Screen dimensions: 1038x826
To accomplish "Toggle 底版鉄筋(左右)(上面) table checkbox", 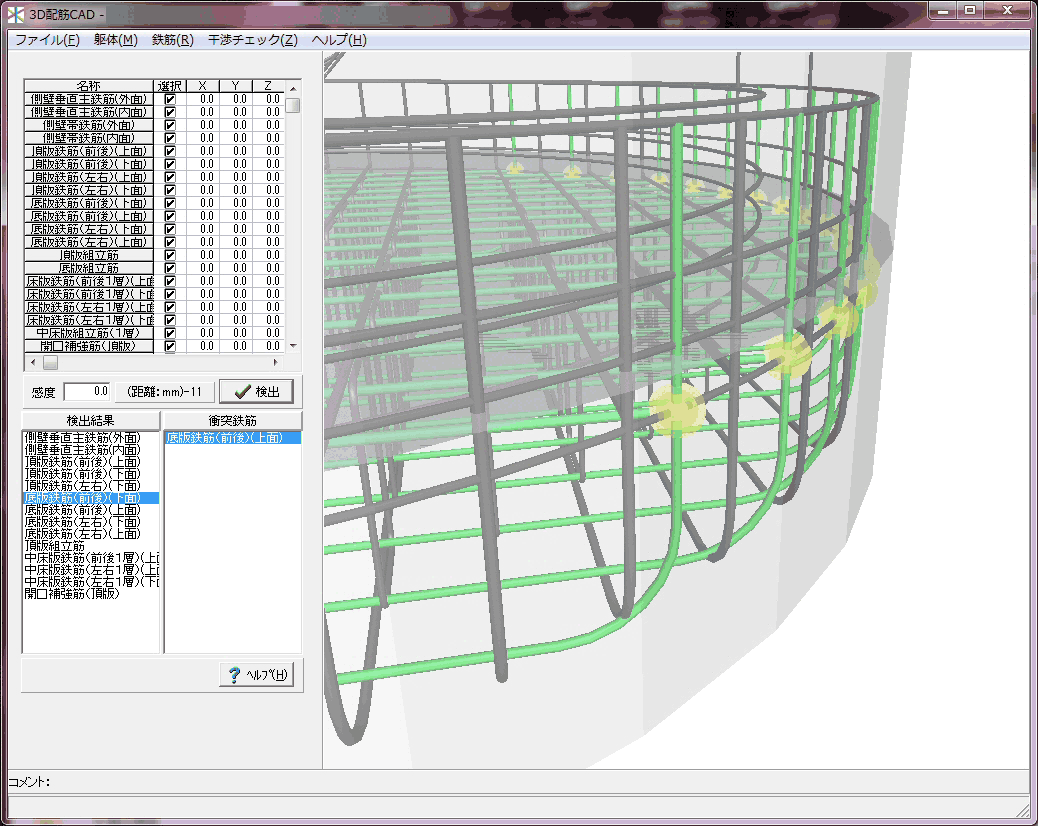I will point(170,242).
